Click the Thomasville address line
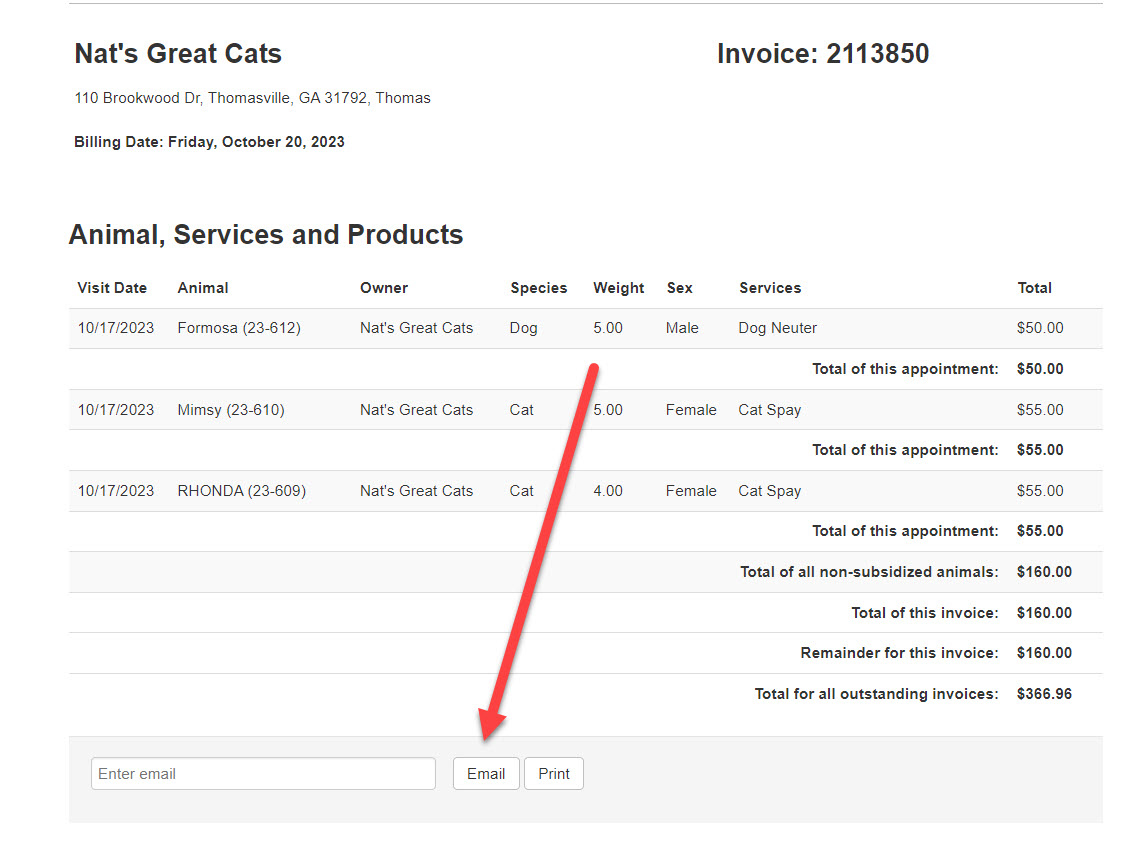The image size is (1144, 843). (252, 98)
